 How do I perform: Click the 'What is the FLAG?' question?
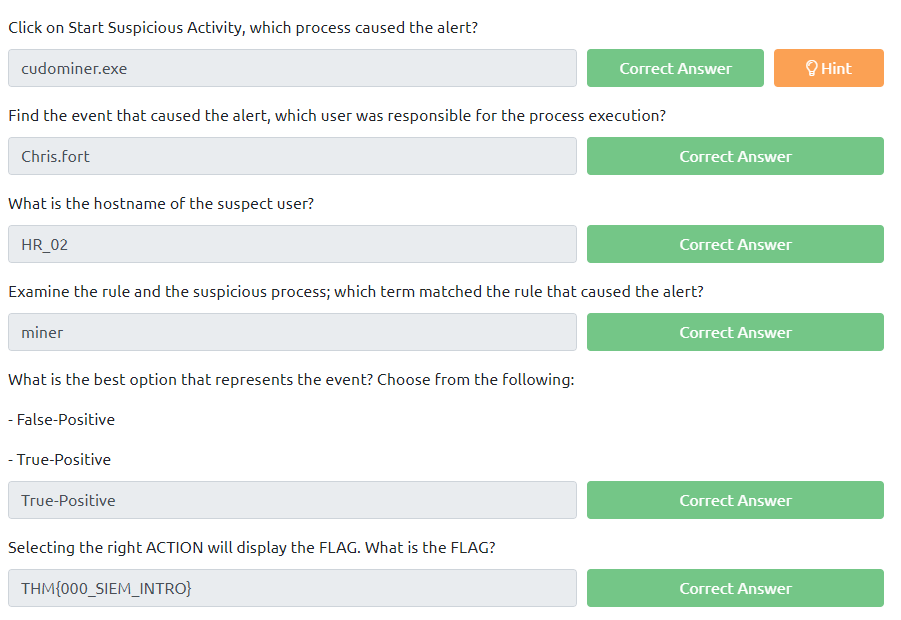pyautogui.click(x=252, y=548)
